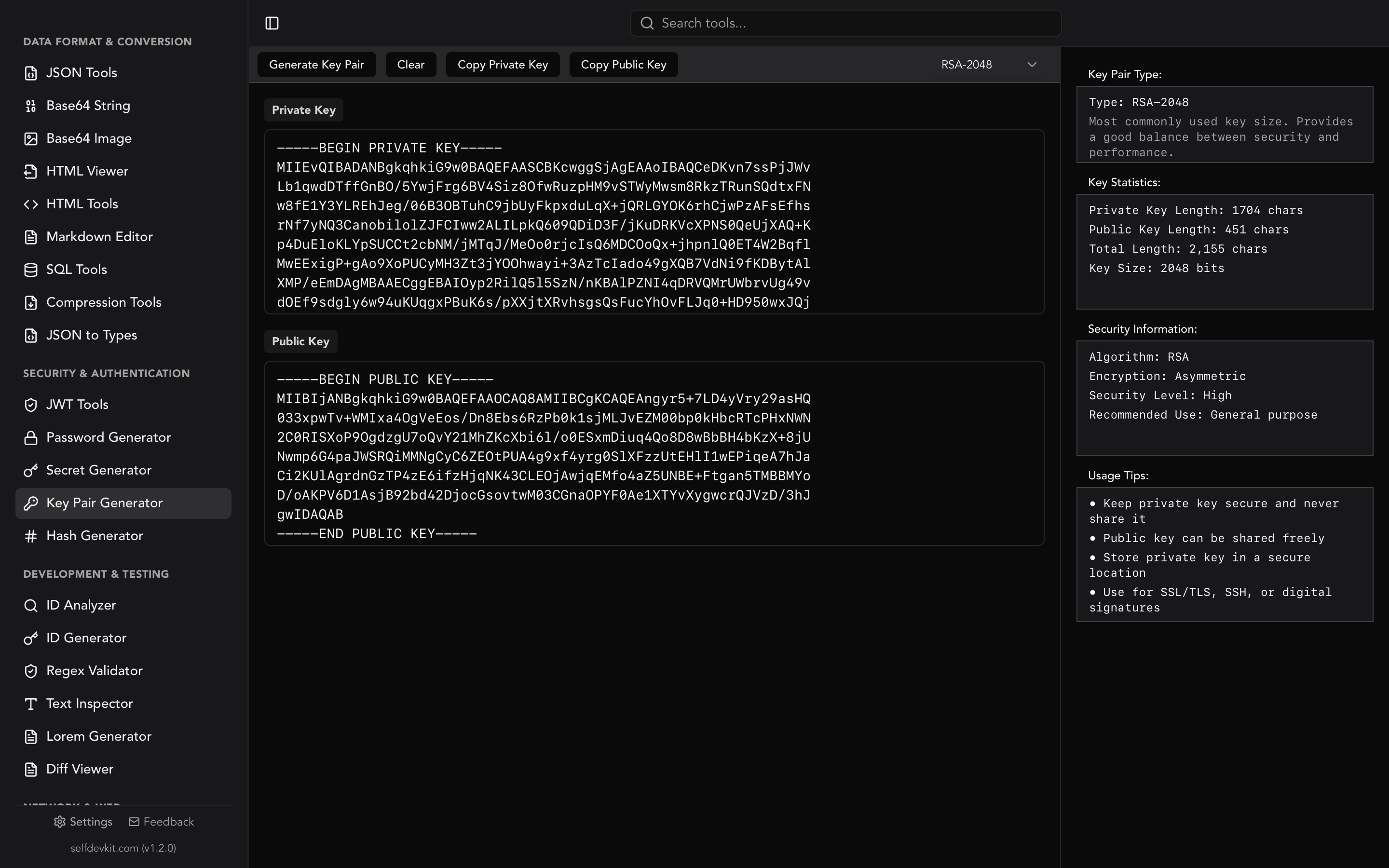The width and height of the screenshot is (1389, 868).
Task: Click 'Private Key Length: 1704 chars' text
Action: (x=1196, y=210)
